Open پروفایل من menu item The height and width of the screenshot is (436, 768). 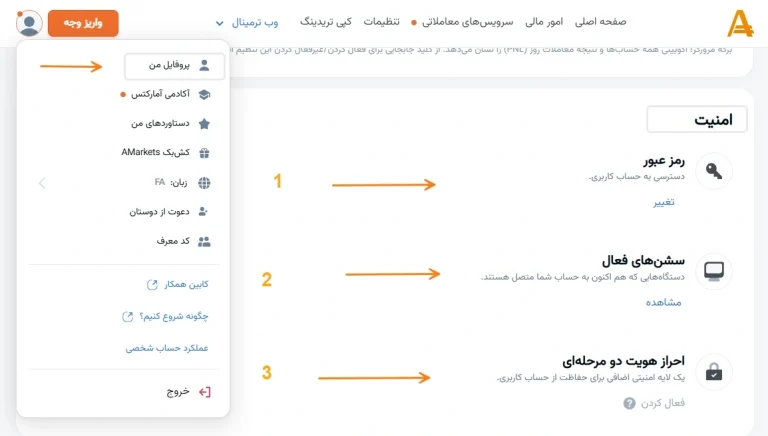click(x=174, y=66)
